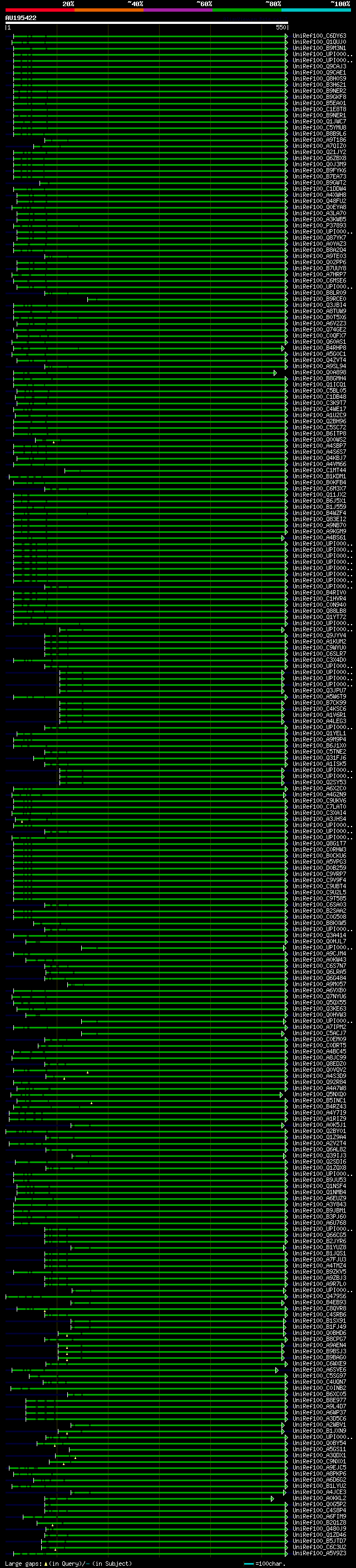
Task: Select the green alignment bar for UniRef100_Q9CAJ3
Action: (150, 66)
